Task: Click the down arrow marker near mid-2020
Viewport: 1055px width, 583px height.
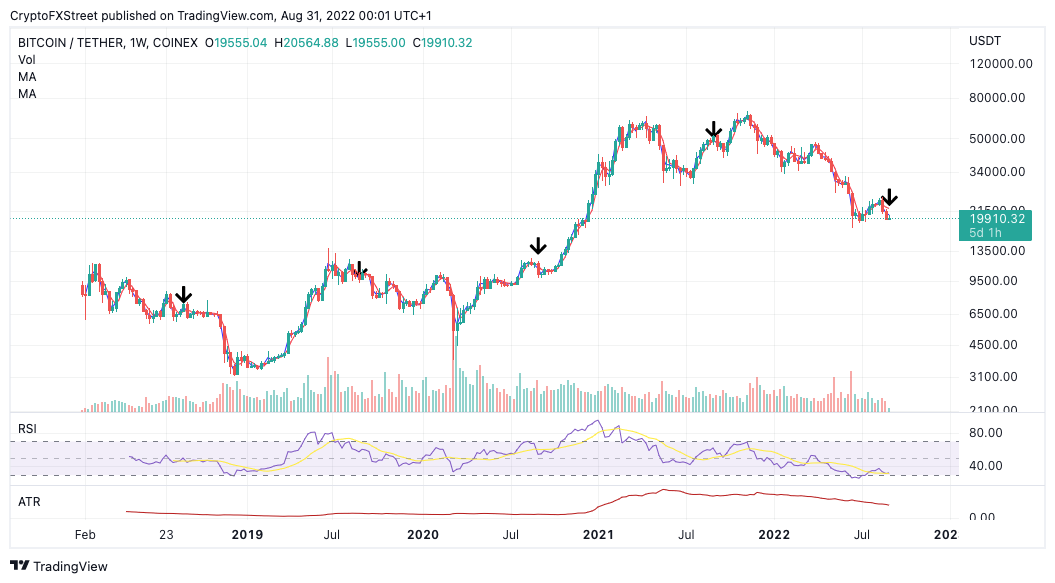Action: click(538, 245)
